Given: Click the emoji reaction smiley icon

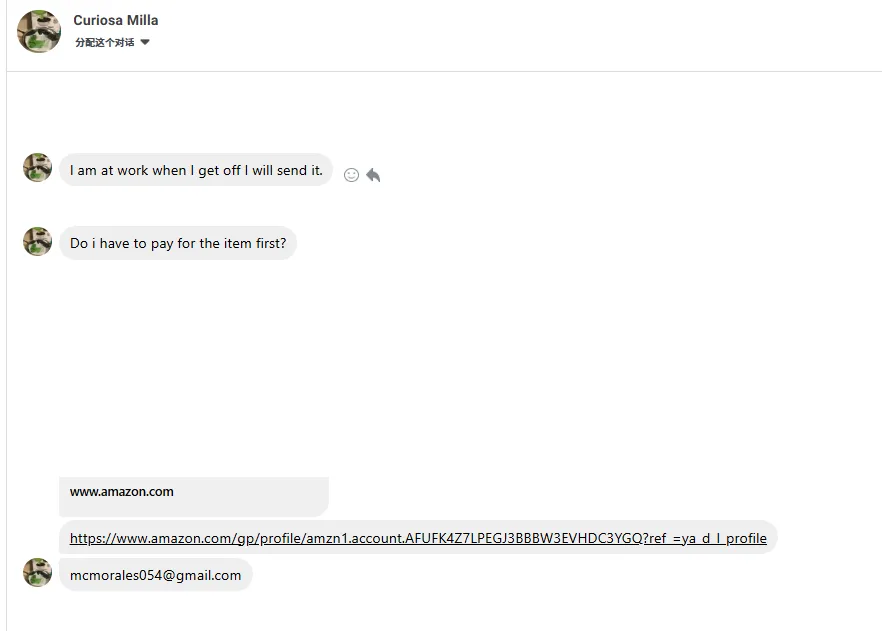Looking at the screenshot, I should (351, 175).
